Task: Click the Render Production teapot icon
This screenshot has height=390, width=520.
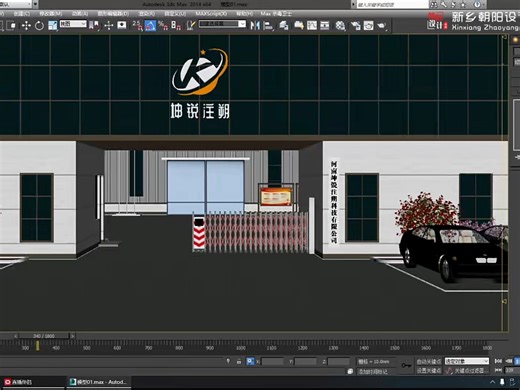Action: pos(382,26)
